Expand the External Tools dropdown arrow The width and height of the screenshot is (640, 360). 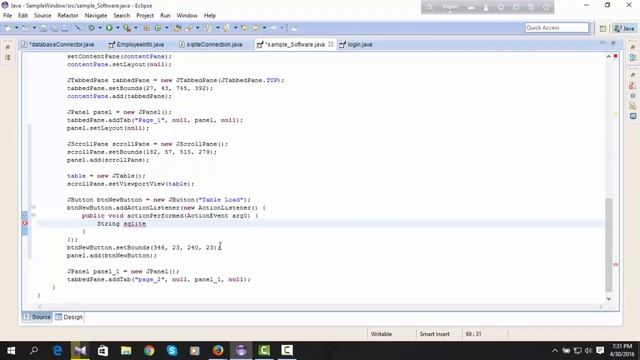point(136,28)
